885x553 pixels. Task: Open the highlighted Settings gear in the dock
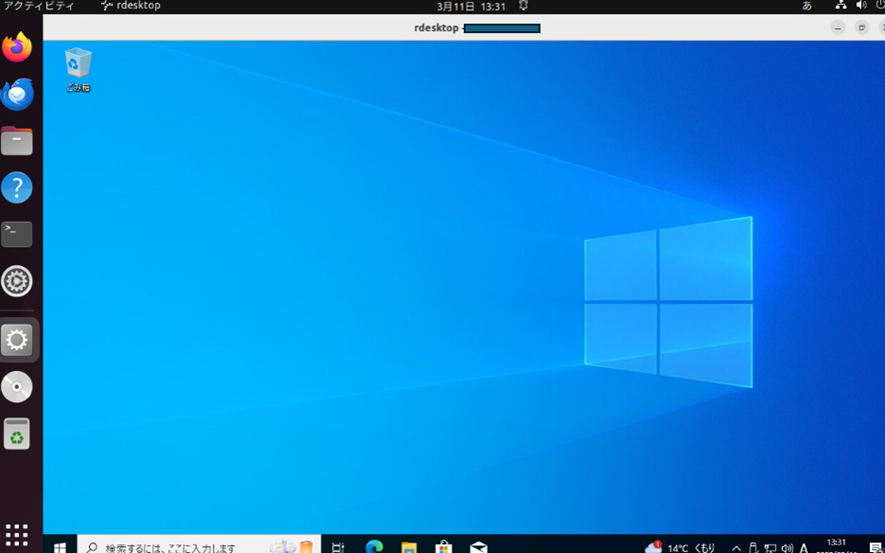click(x=17, y=340)
